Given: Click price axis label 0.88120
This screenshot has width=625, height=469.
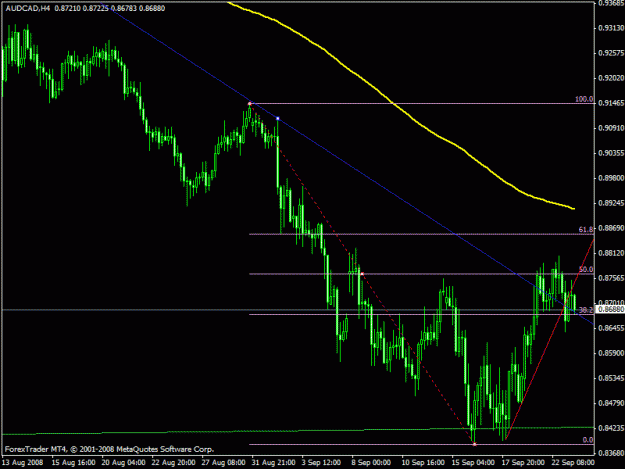Looking at the screenshot, I should [611, 253].
